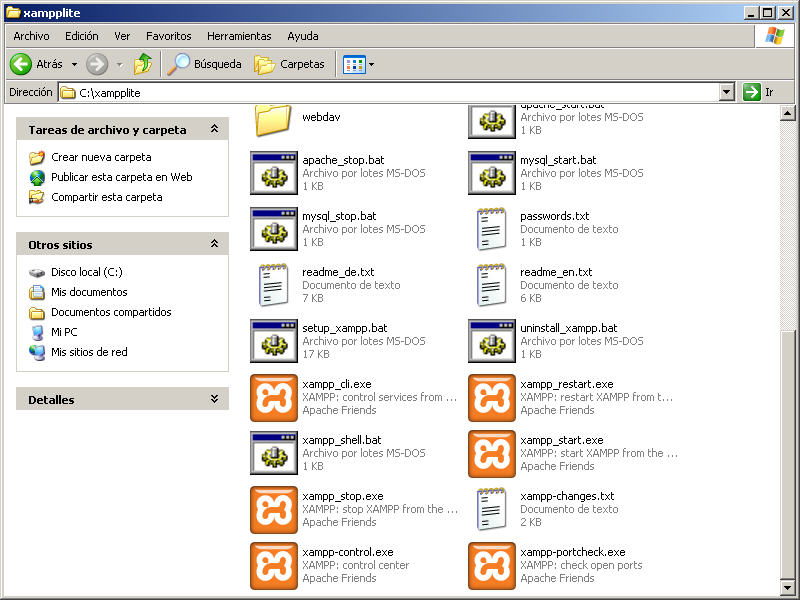Select the mysql_start.bat file icon
This screenshot has height=600, width=800.
coord(492,174)
